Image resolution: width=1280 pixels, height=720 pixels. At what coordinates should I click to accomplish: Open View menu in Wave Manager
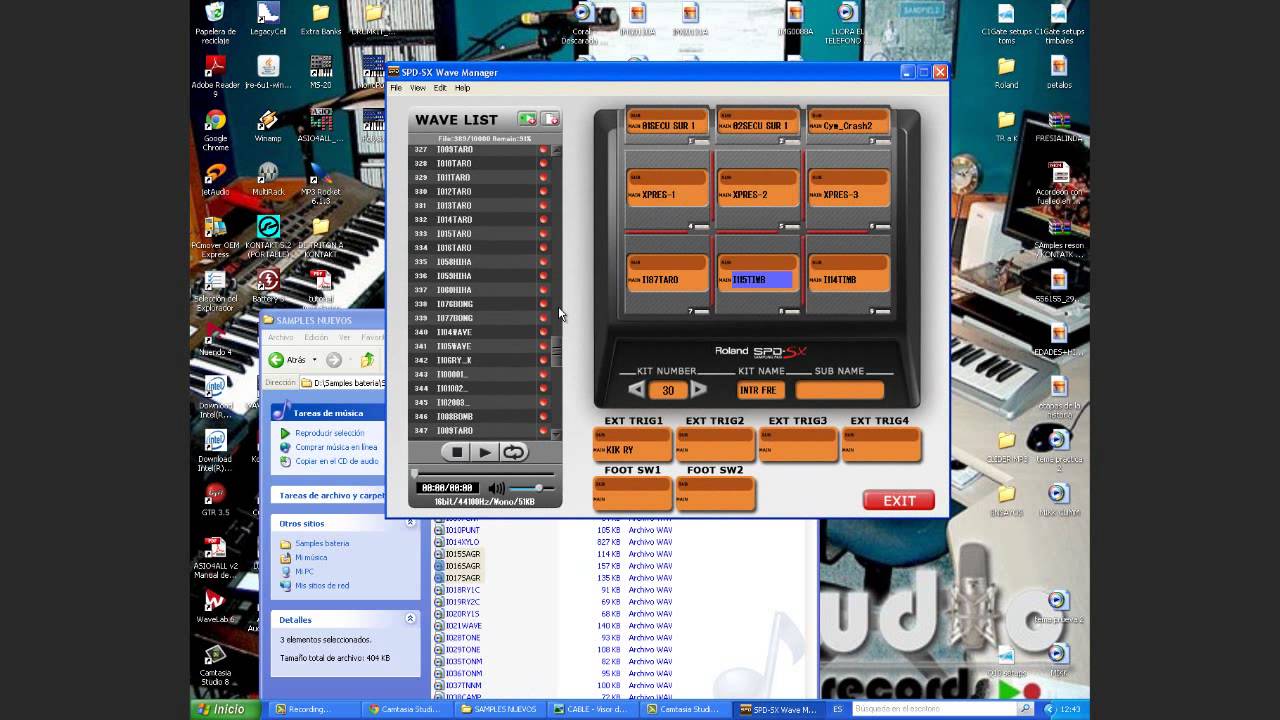coord(418,88)
